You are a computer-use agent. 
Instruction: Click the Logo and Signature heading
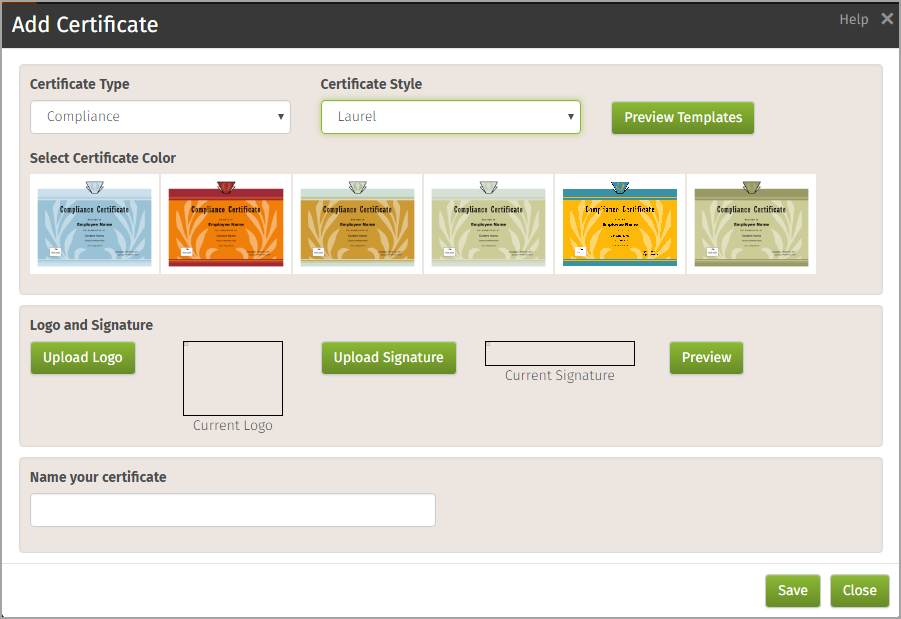tap(91, 325)
